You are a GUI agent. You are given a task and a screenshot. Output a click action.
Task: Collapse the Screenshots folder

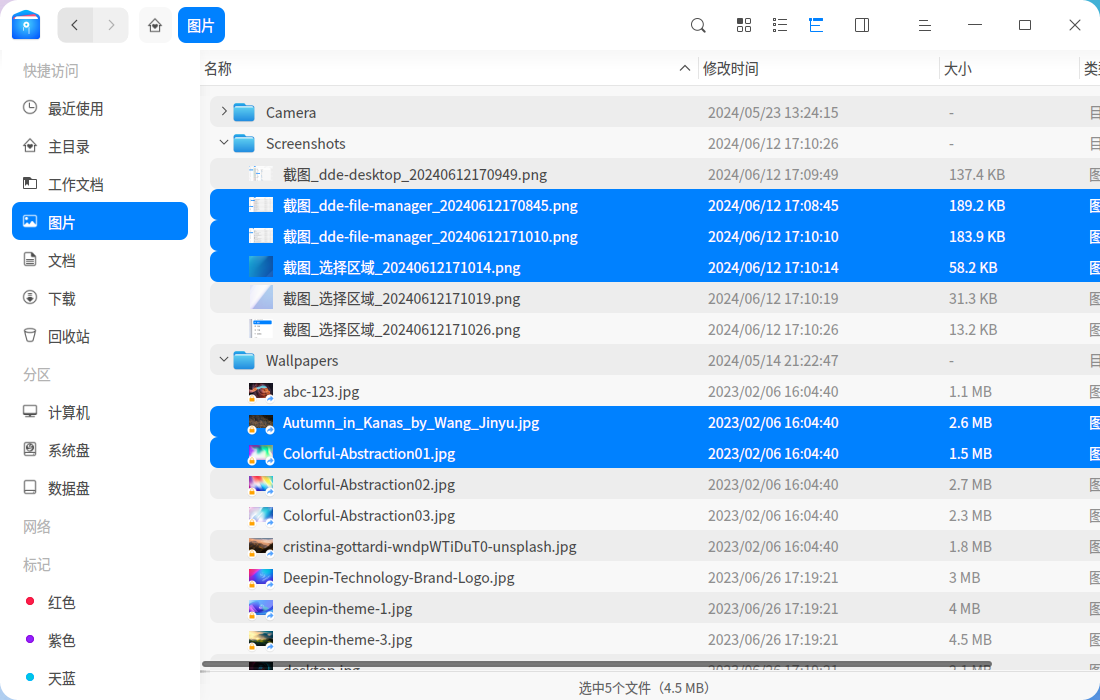[x=223, y=143]
